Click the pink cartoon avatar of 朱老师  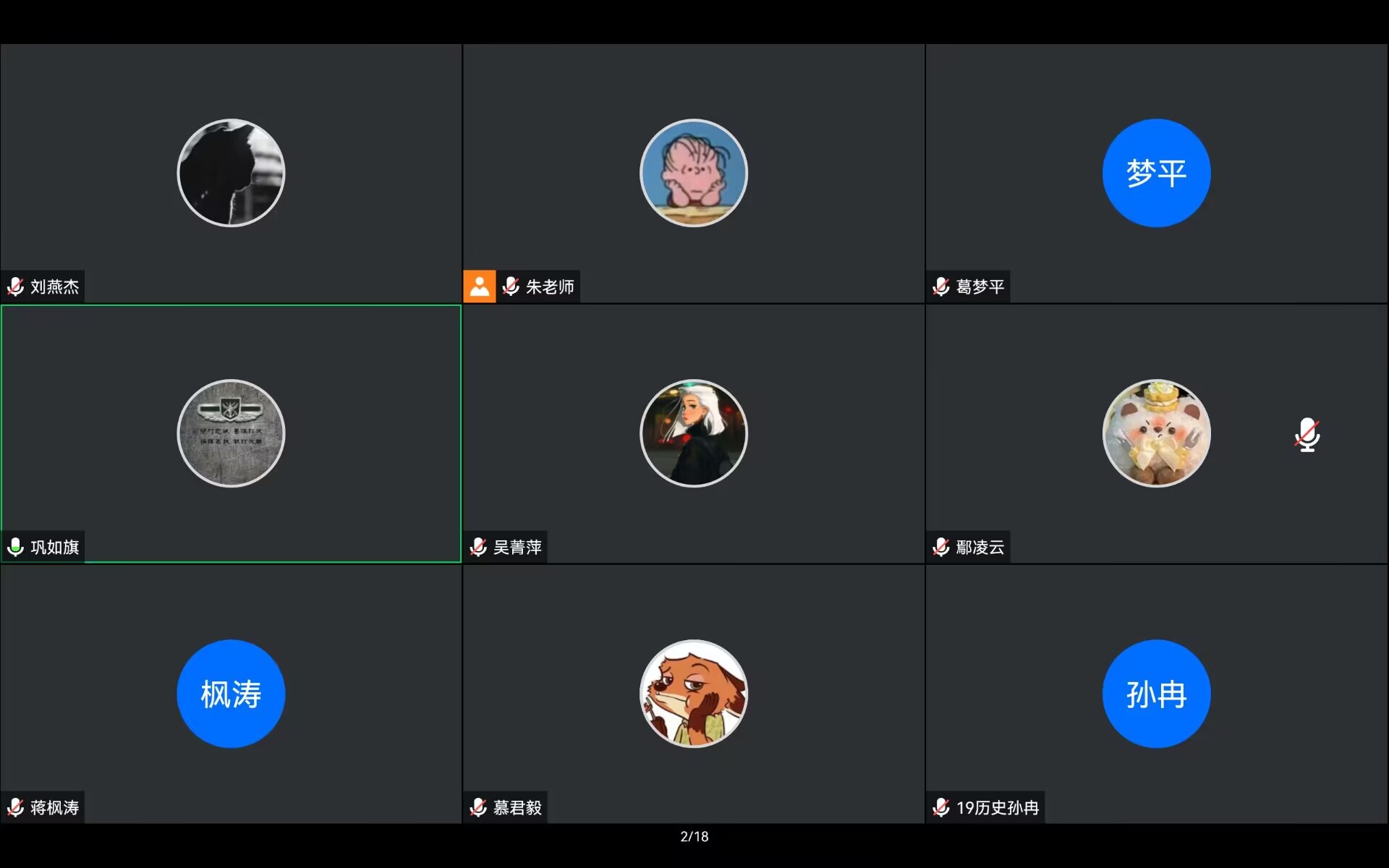point(694,173)
